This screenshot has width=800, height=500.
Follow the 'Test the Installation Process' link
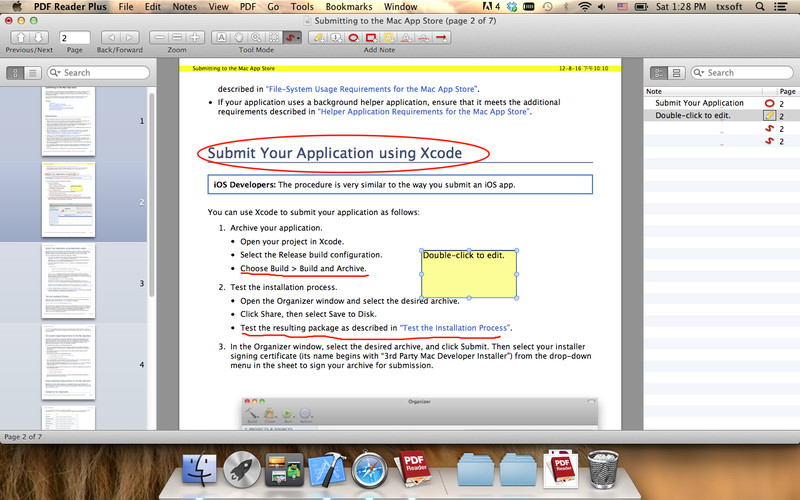pyautogui.click(x=454, y=328)
